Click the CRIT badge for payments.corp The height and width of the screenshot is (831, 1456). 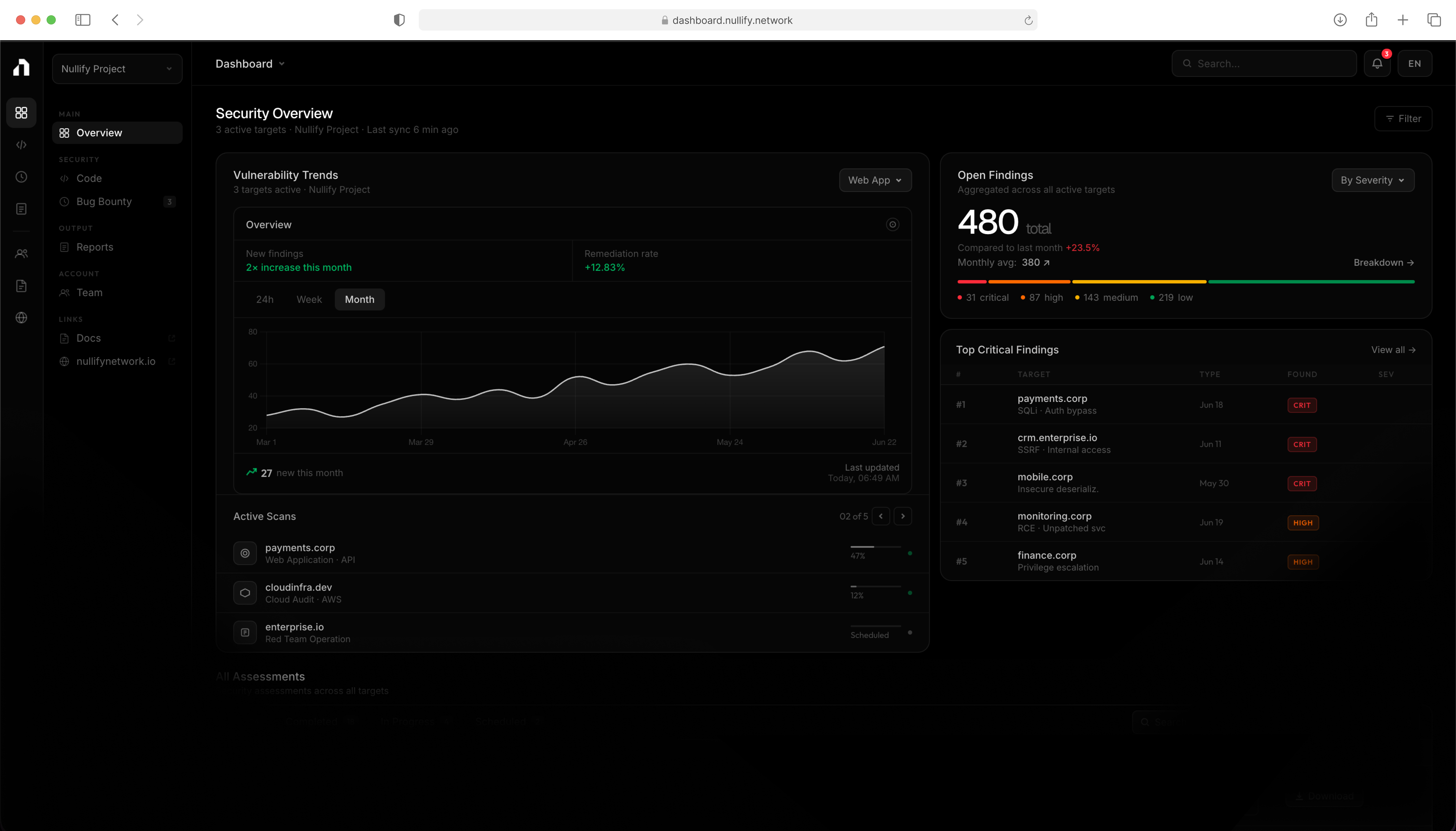[1302, 405]
